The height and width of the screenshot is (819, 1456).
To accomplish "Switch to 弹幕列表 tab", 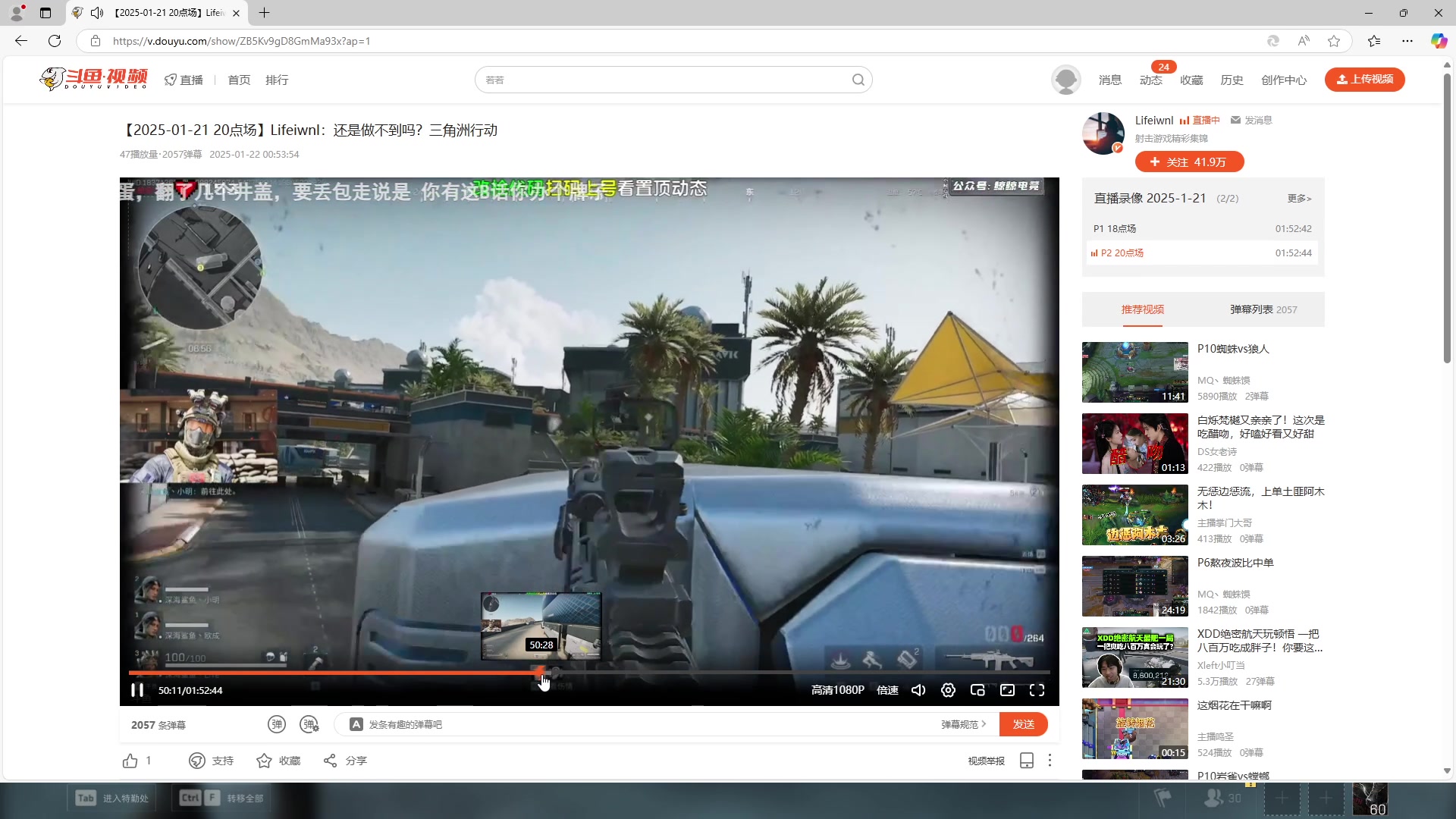I will [1263, 309].
